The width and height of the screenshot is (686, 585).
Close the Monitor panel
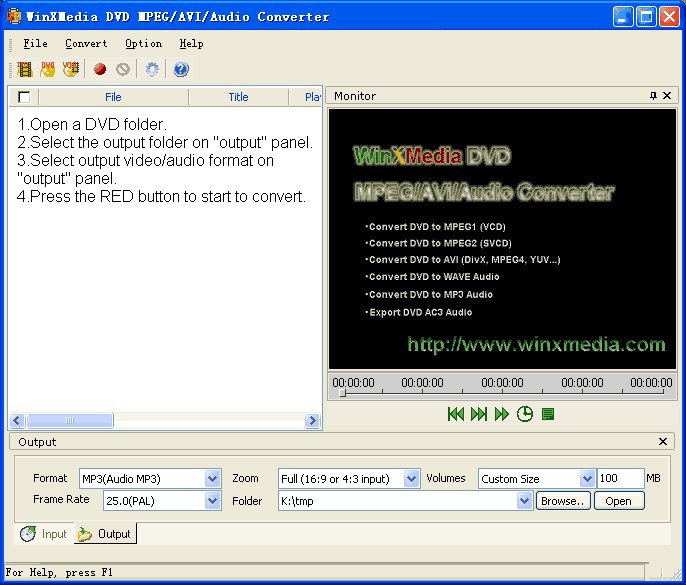667,95
